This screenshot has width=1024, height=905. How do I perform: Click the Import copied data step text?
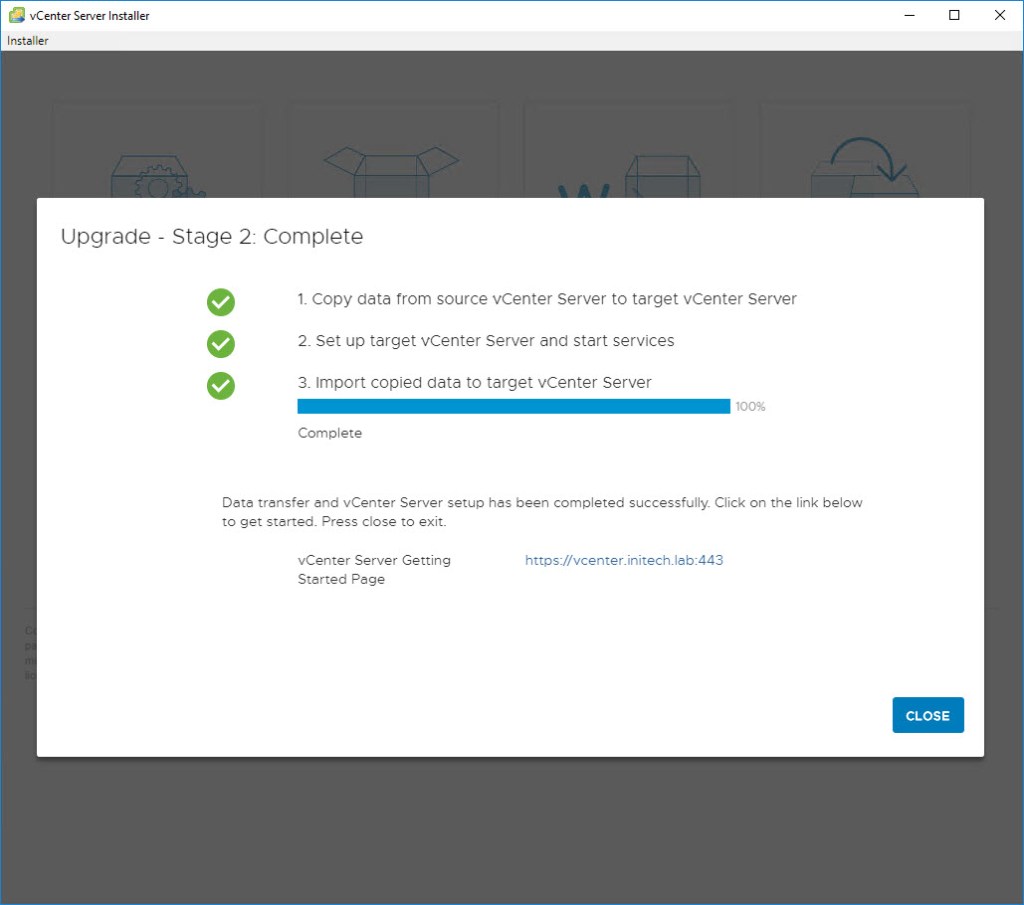(x=474, y=382)
